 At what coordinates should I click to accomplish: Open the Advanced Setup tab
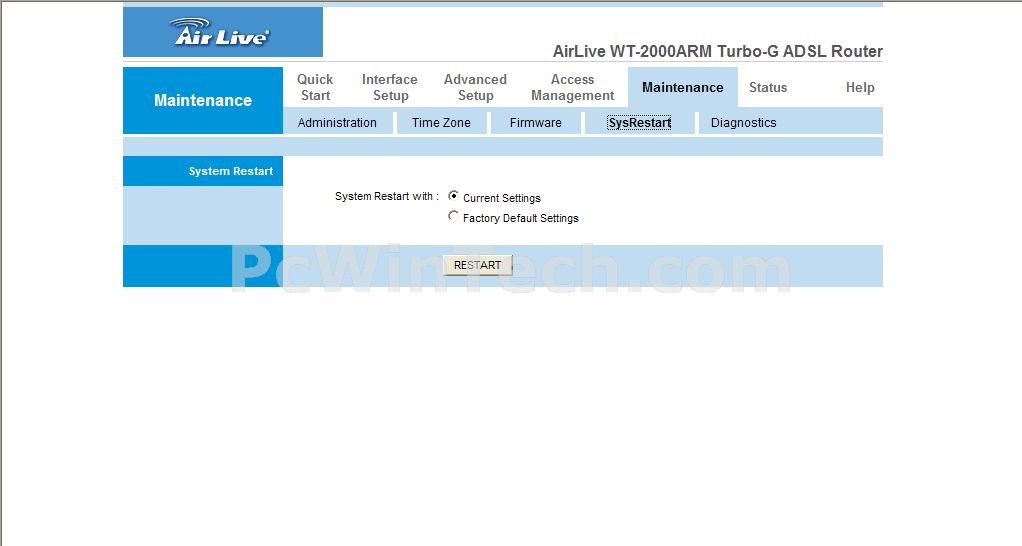coord(475,87)
